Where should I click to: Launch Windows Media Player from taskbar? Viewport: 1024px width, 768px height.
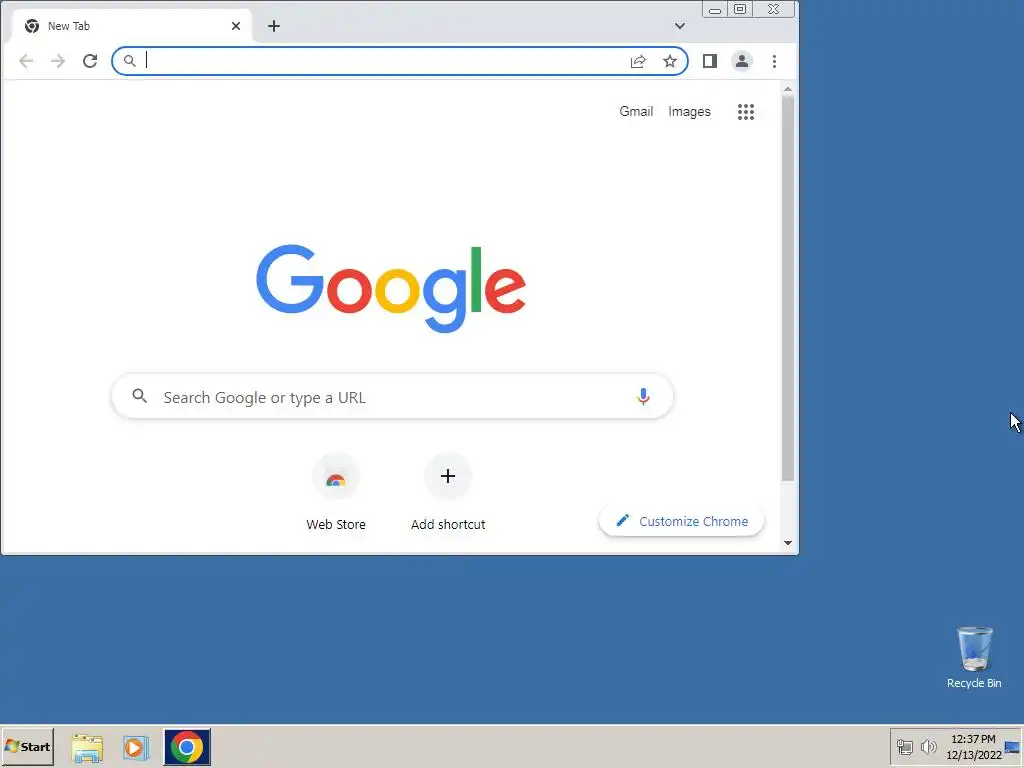tap(136, 747)
